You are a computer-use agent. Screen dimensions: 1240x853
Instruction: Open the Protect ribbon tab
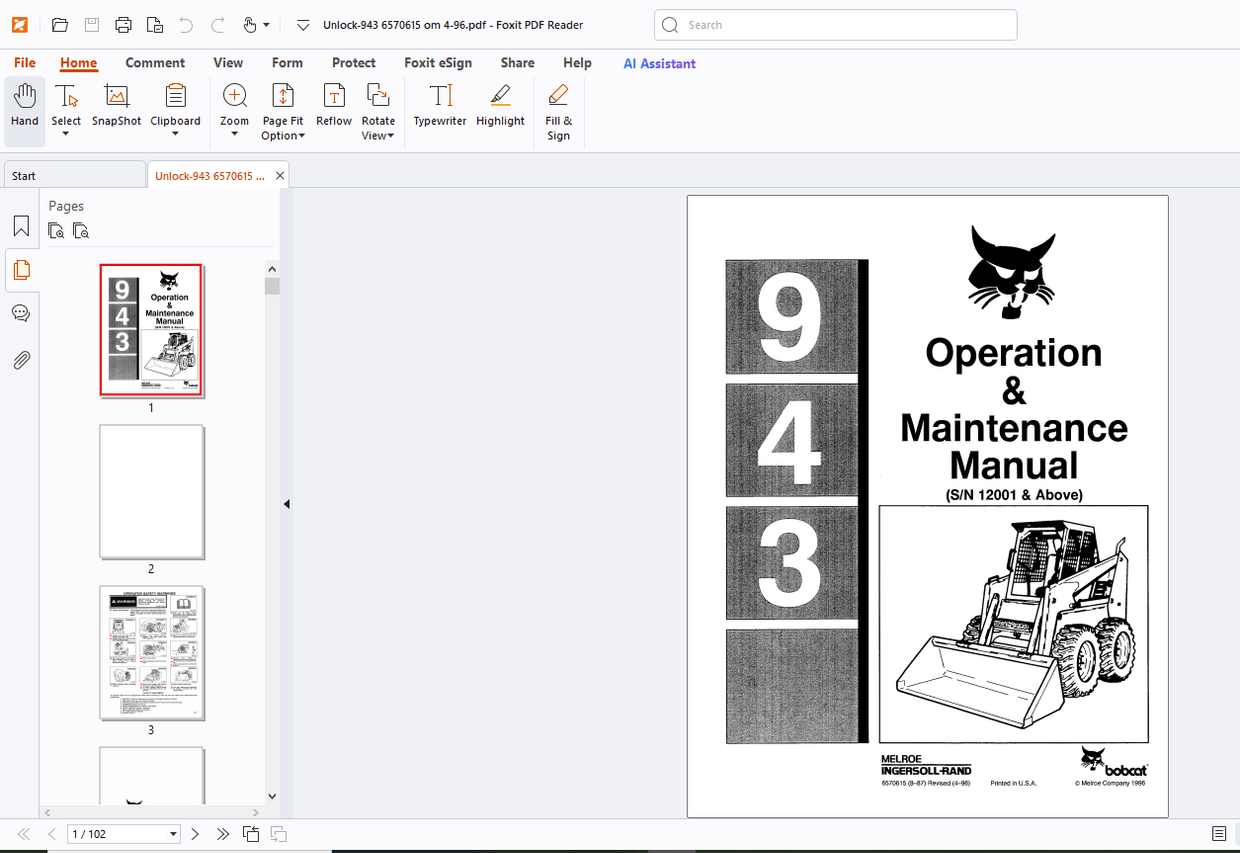click(x=353, y=62)
